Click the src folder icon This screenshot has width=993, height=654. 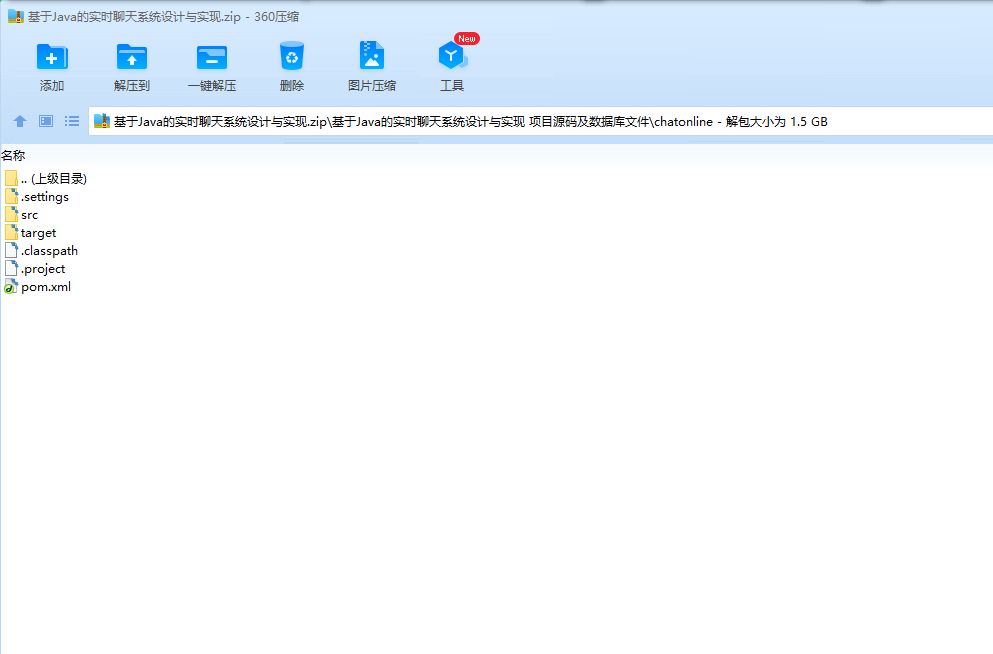[11, 215]
